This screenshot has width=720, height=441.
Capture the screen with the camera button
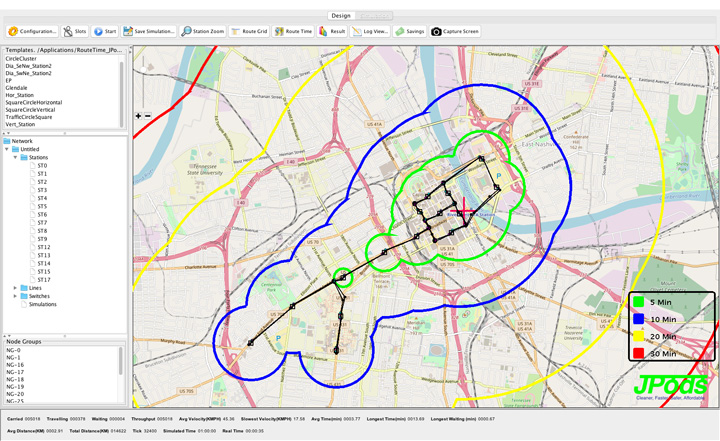[x=455, y=32]
